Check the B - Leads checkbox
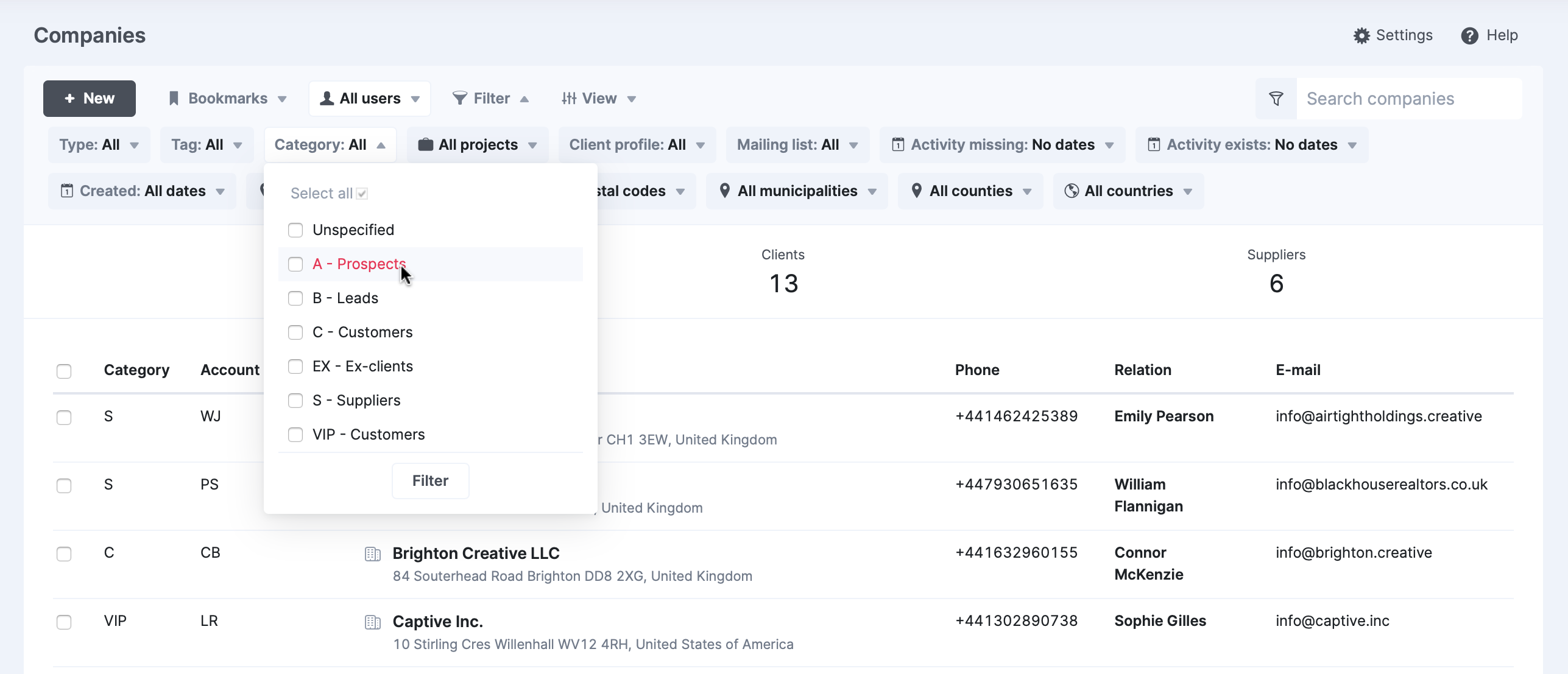The height and width of the screenshot is (674, 1568). [x=295, y=298]
